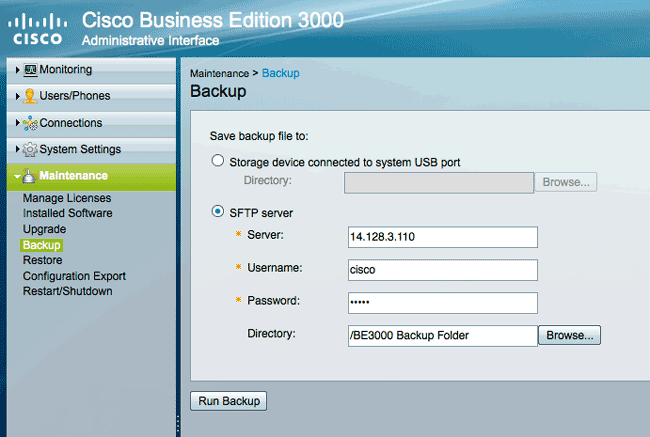
Task: Expand the Monitoring section arrow
Action: 17,70
